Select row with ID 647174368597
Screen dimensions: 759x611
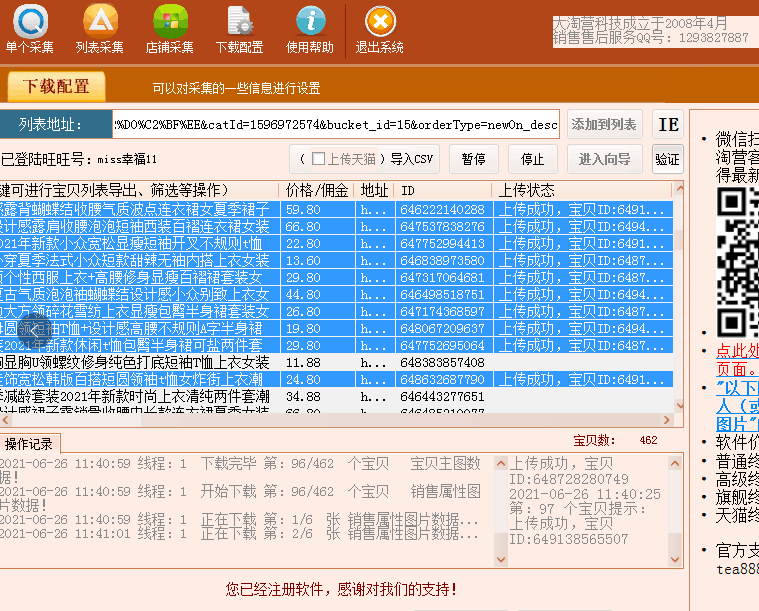pos(336,311)
